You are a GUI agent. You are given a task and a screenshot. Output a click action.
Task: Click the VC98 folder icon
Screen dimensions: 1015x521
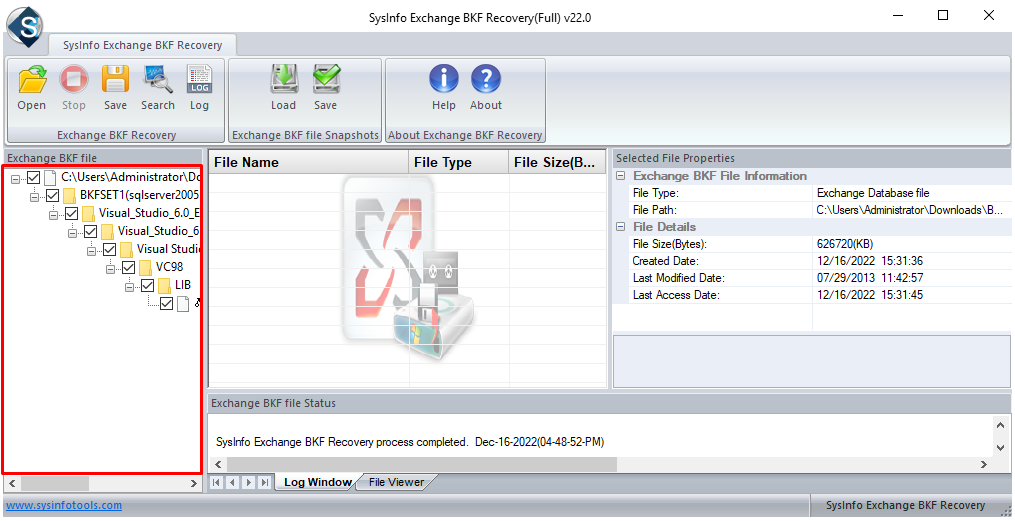pos(146,267)
